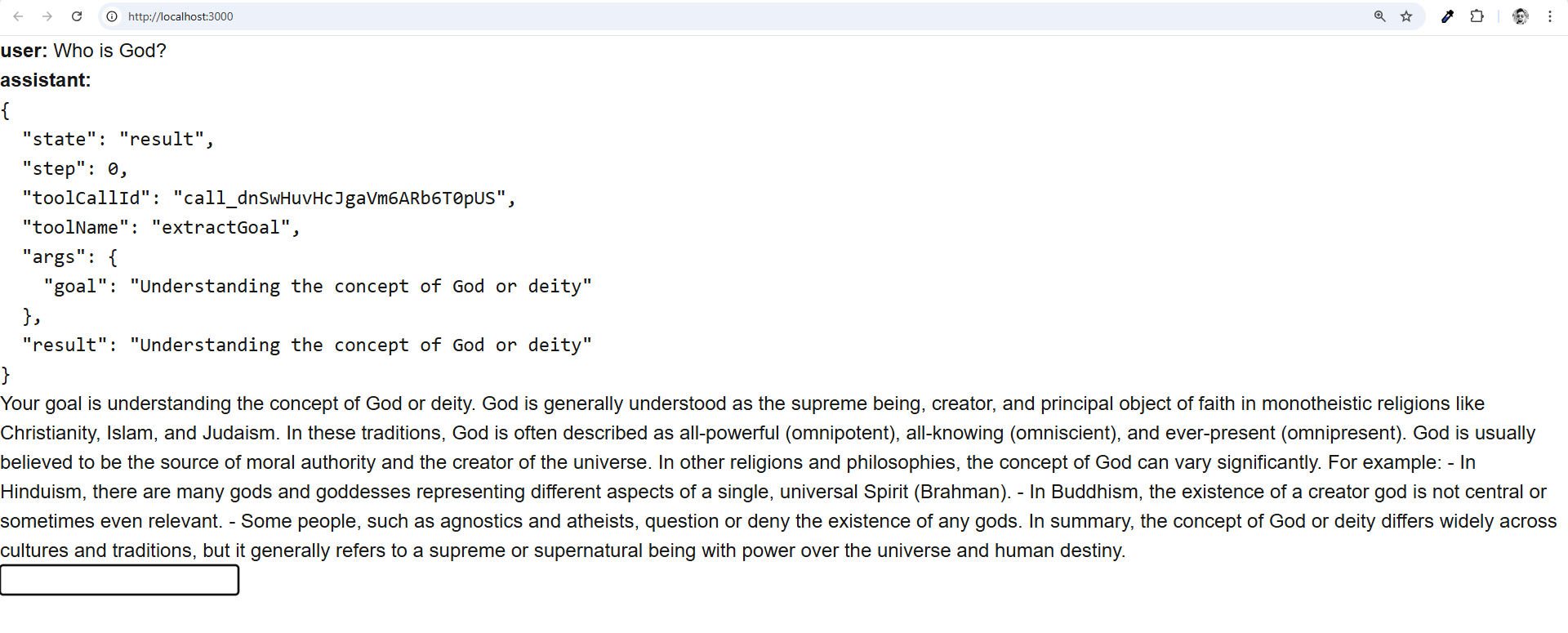1568x633 pixels.
Task: Focus the localhost:3000 address bar
Action: click(735, 16)
